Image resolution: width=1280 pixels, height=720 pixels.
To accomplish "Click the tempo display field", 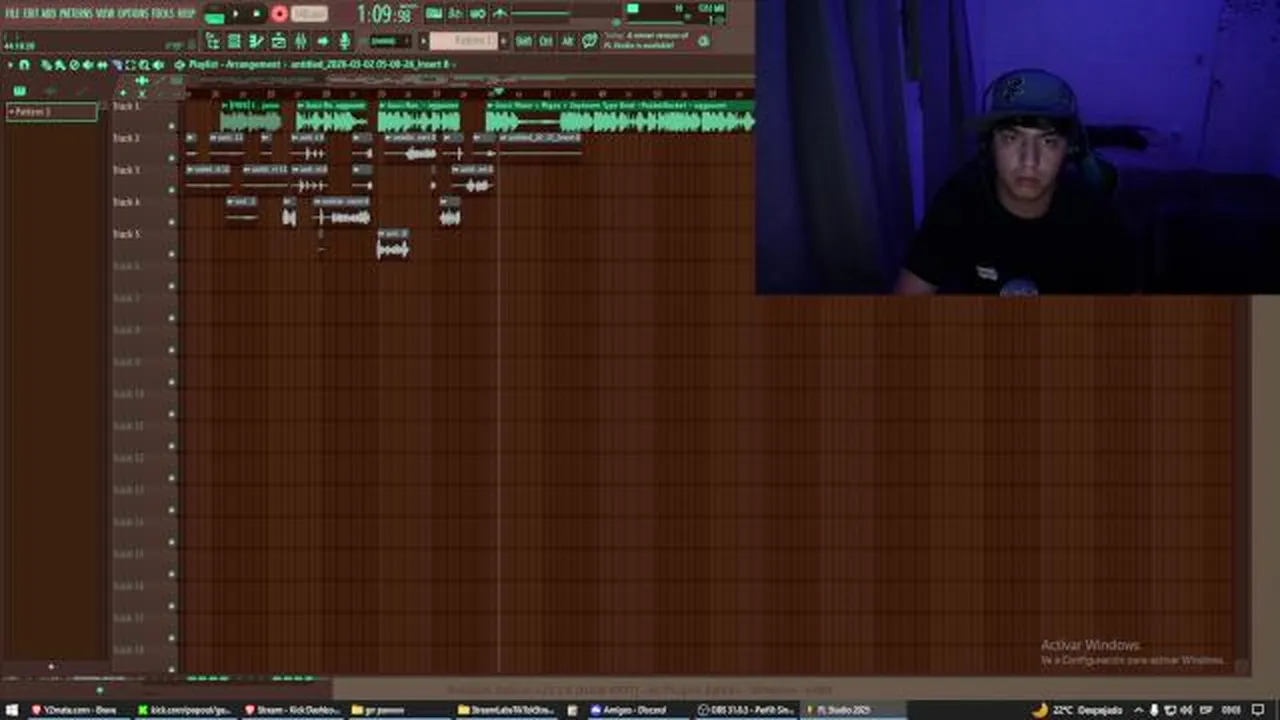I will click(x=310, y=14).
